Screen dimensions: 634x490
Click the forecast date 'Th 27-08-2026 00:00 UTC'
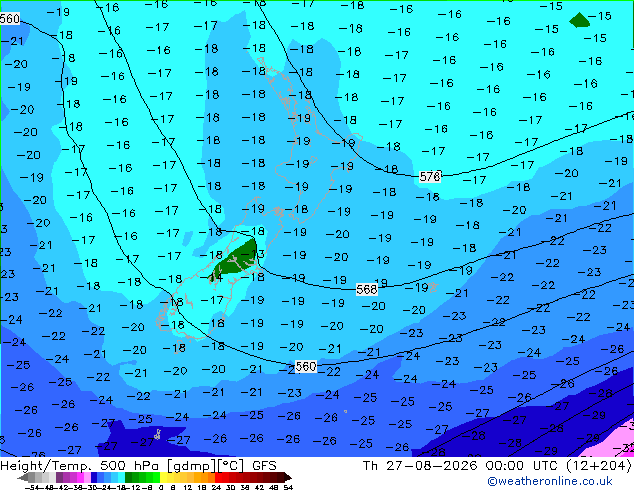(x=461, y=466)
